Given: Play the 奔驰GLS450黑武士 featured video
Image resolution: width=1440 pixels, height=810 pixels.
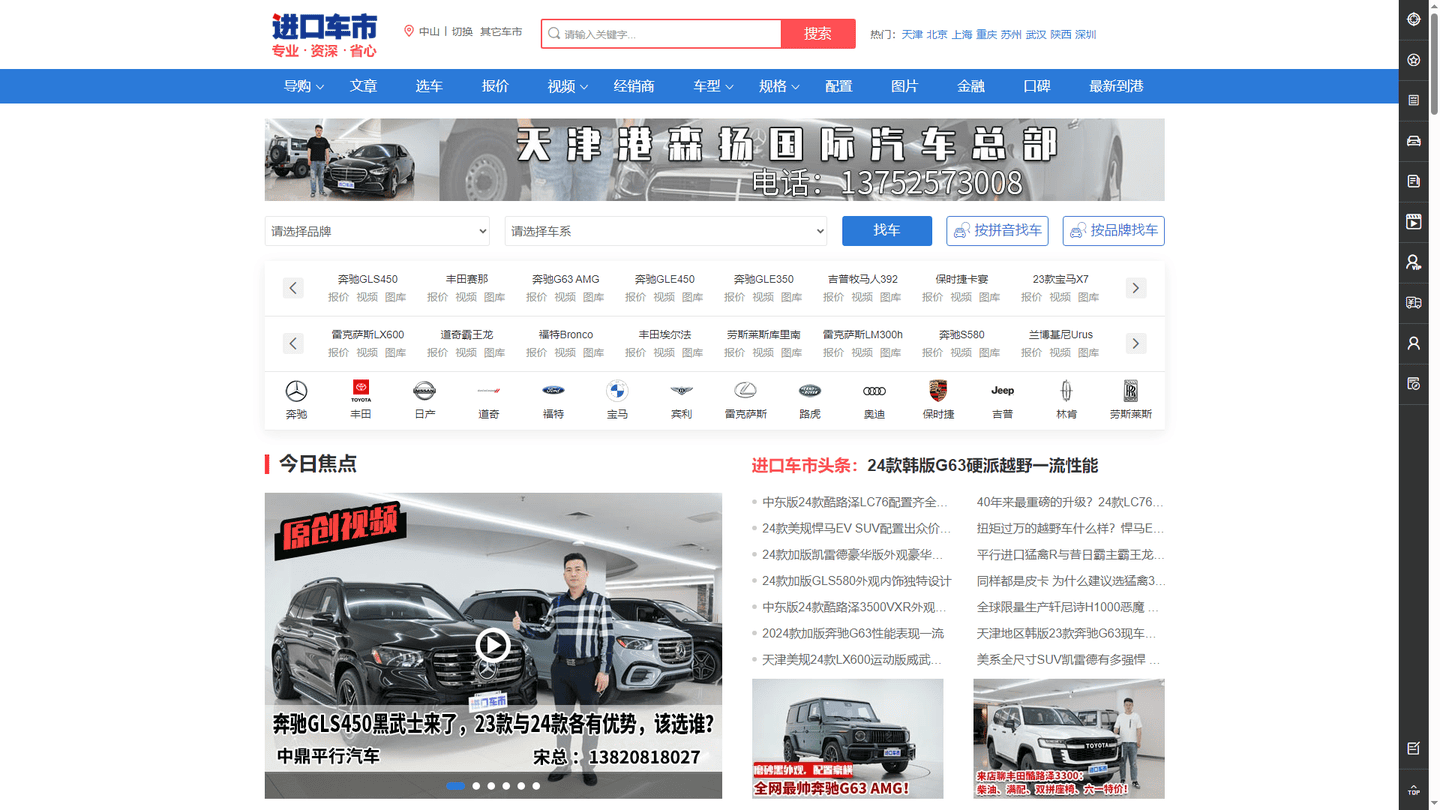Looking at the screenshot, I should pyautogui.click(x=492, y=645).
